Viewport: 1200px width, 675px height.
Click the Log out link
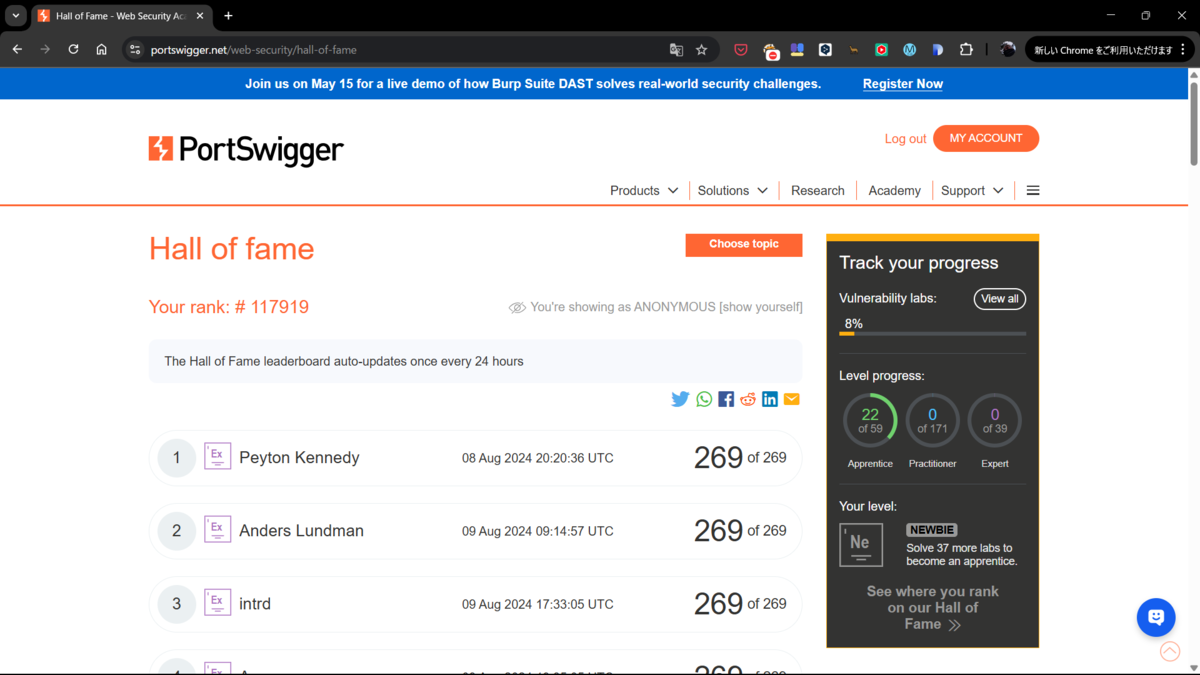coord(905,139)
